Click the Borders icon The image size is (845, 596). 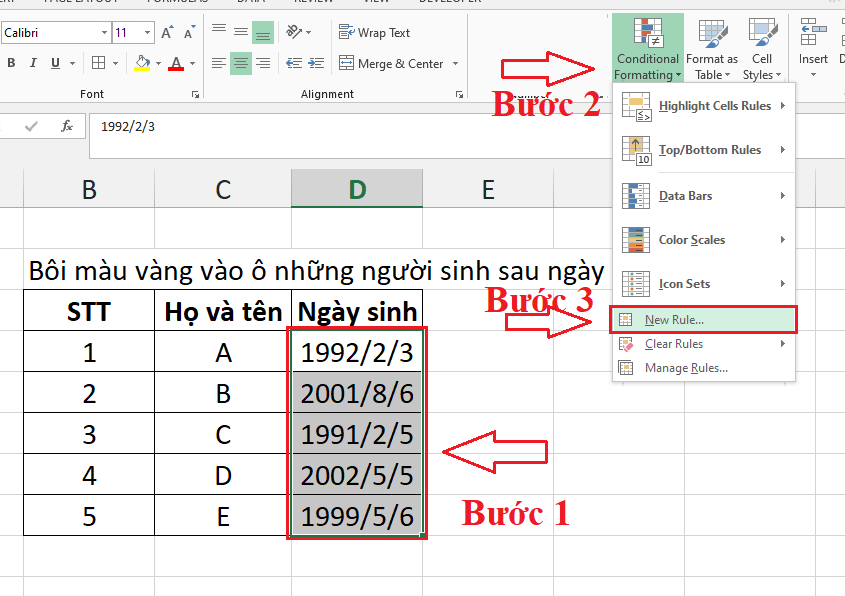tap(99, 63)
